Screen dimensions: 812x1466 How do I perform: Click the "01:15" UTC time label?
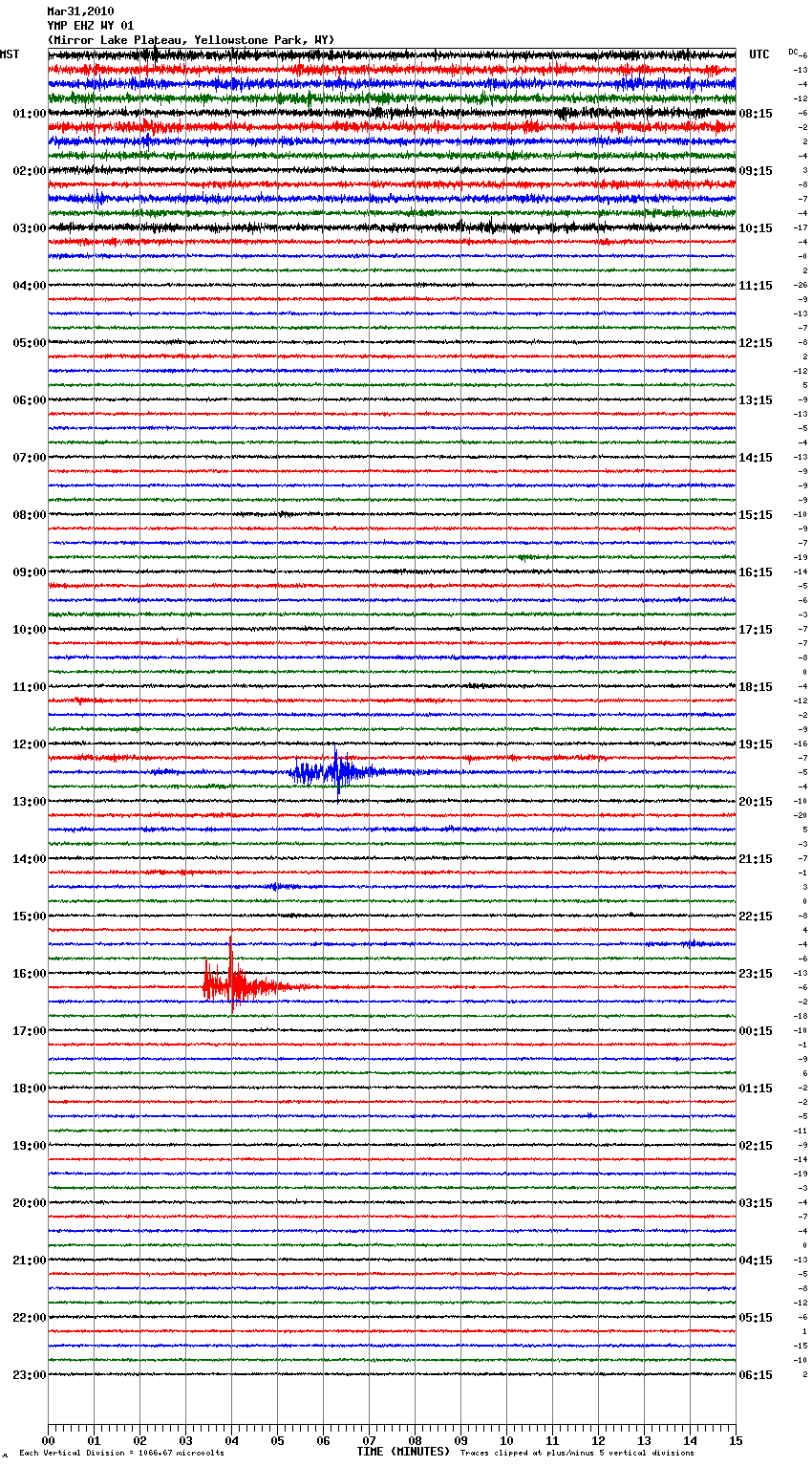tap(756, 1089)
